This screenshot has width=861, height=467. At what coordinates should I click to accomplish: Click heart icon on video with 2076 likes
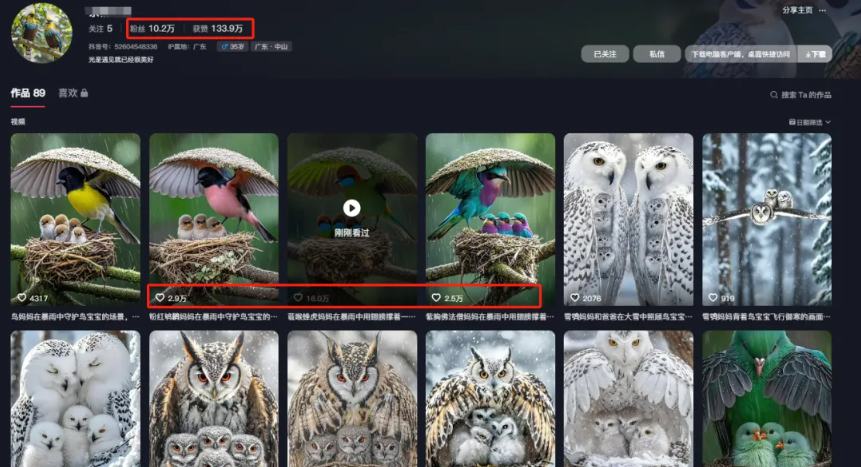click(575, 298)
